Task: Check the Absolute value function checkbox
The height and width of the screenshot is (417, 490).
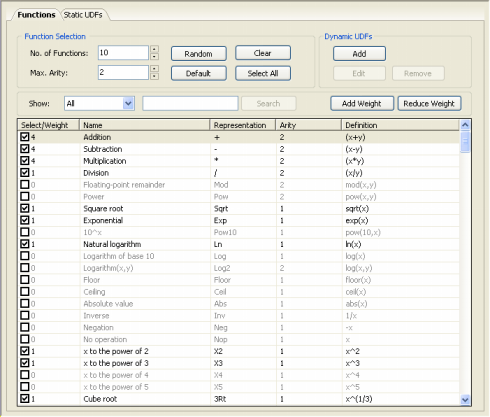Action: (x=25, y=303)
